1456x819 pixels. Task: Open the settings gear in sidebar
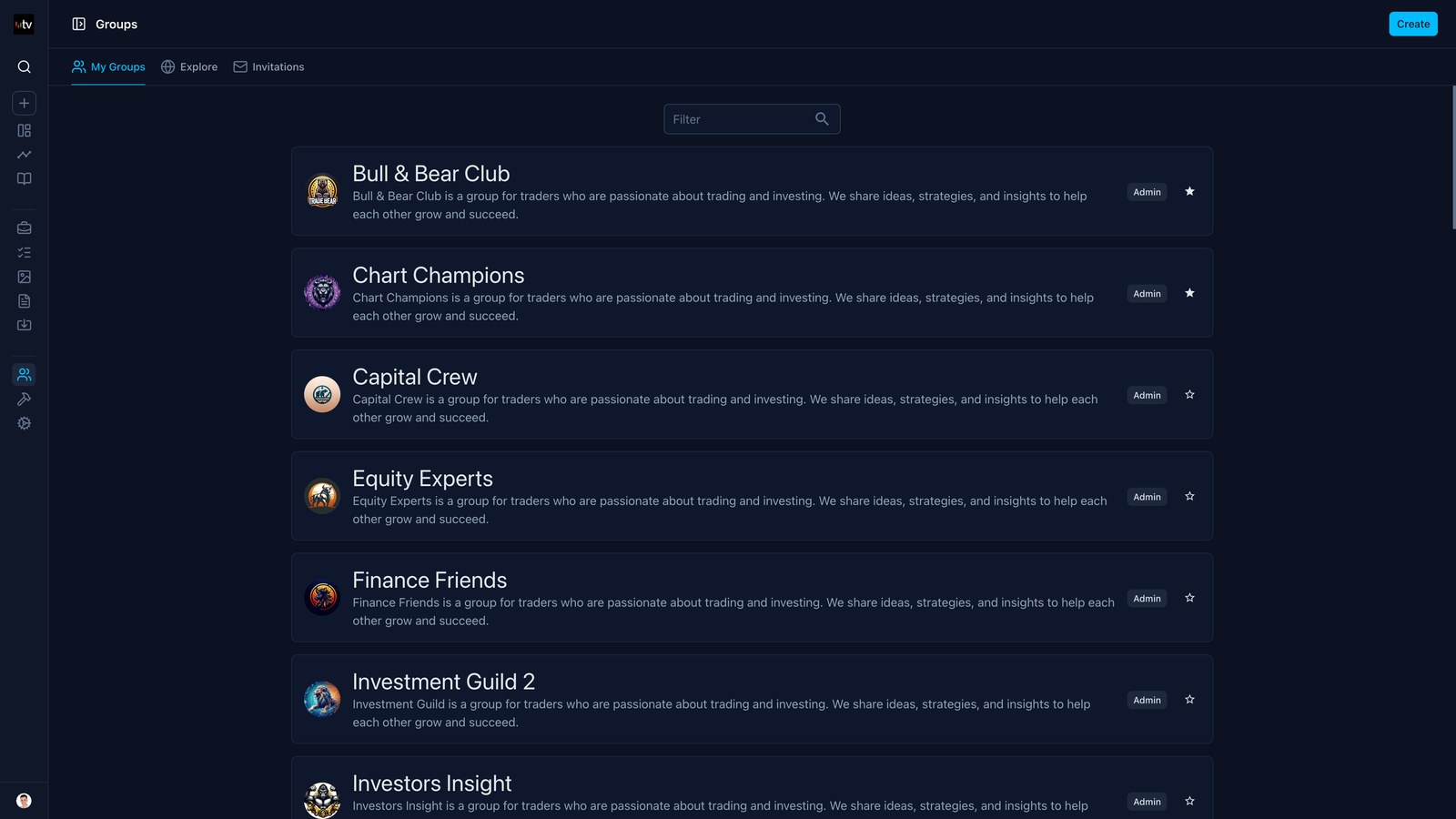[x=25, y=423]
